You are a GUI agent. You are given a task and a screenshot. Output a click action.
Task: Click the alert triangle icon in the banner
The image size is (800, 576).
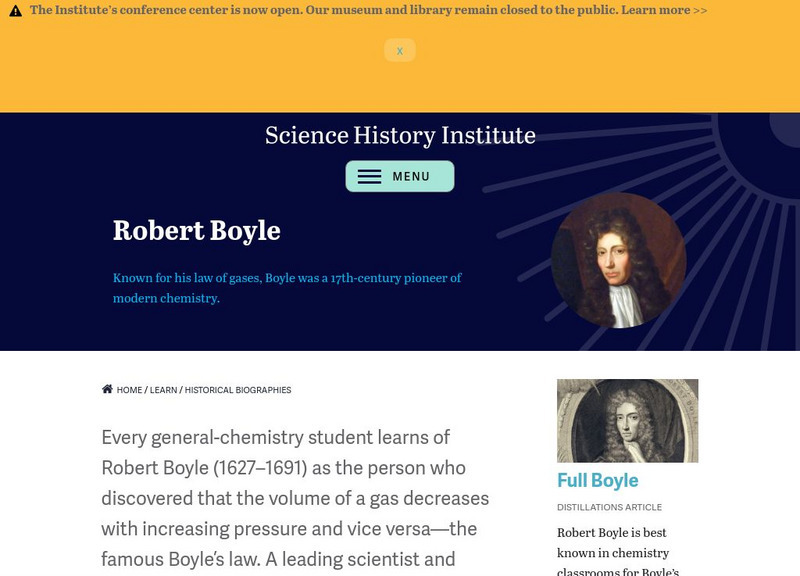point(14,11)
